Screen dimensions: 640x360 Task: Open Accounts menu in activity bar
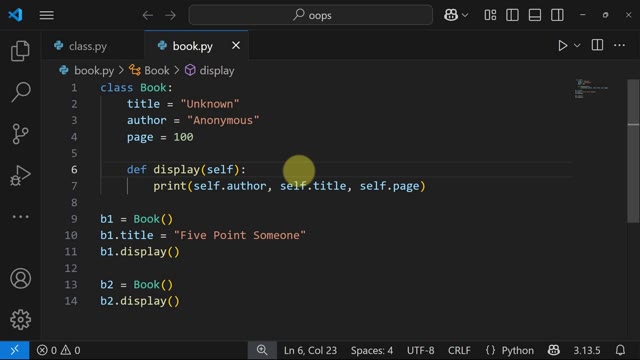20,278
